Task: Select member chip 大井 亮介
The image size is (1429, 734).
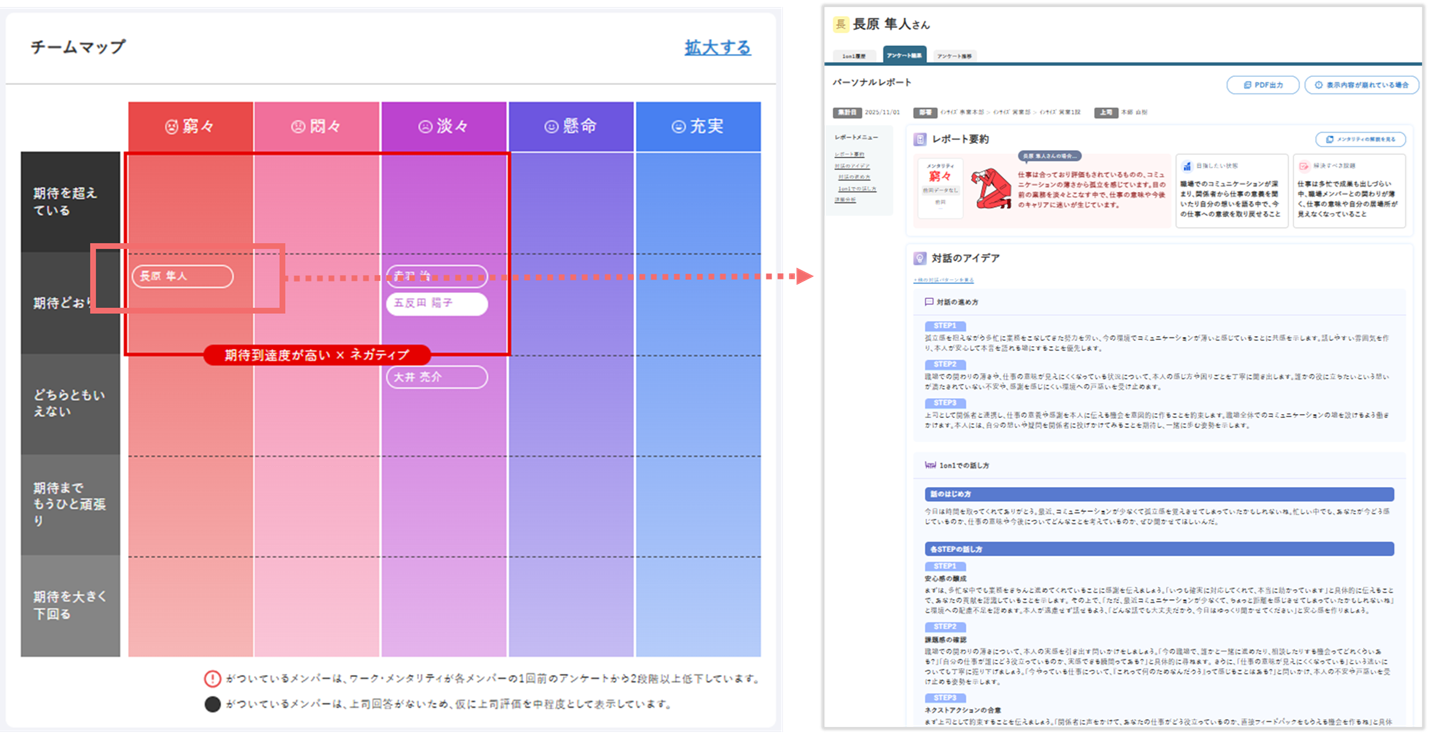Action: click(436, 377)
